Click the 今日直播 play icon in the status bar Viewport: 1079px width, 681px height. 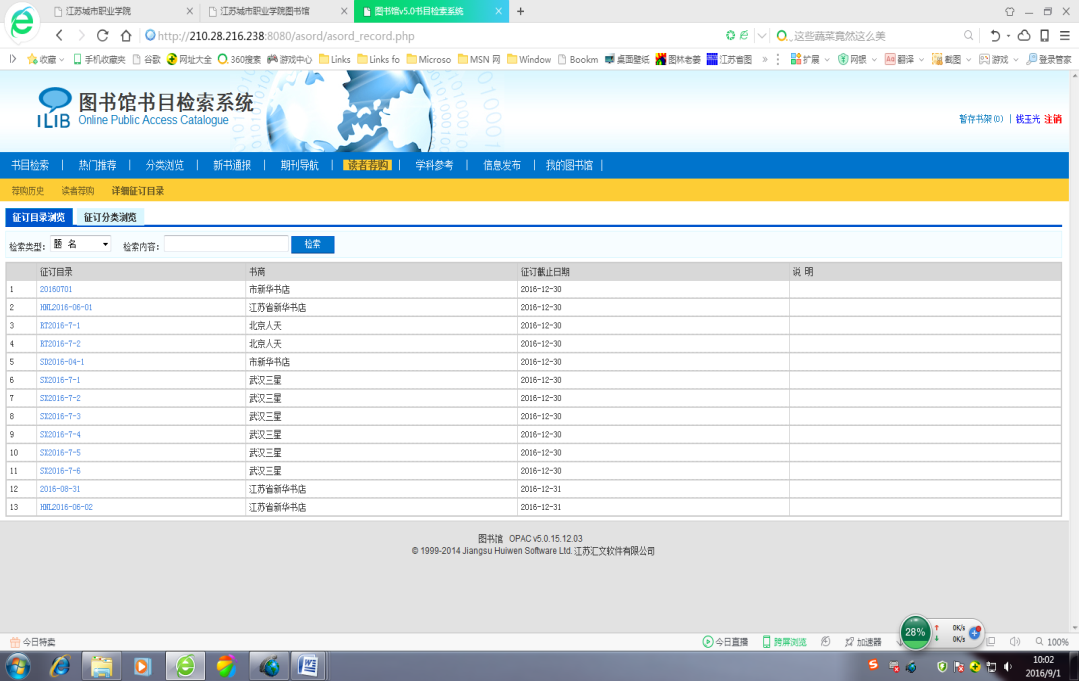[708, 642]
